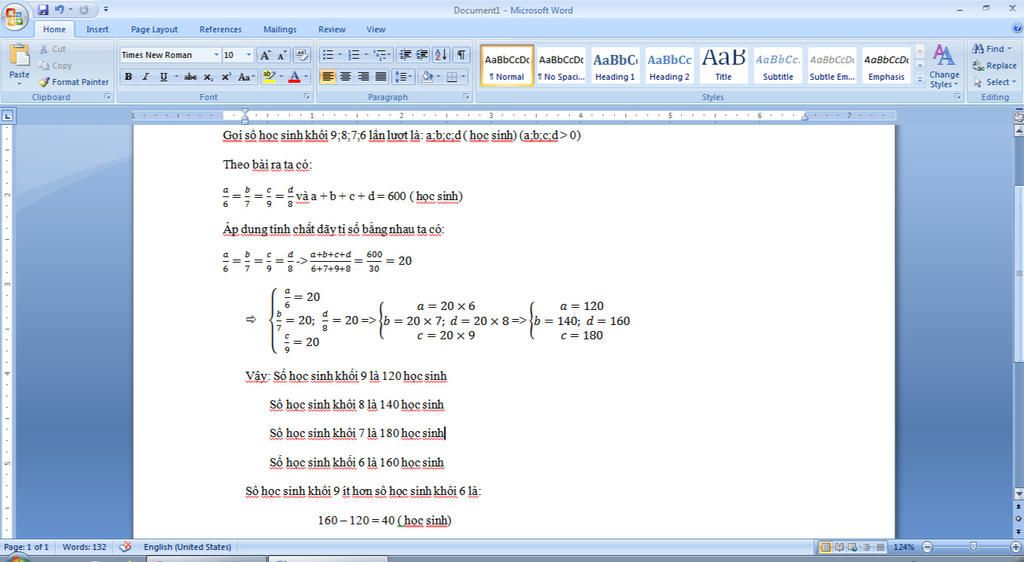Expand the font color dropdown arrow

pyautogui.click(x=306, y=77)
